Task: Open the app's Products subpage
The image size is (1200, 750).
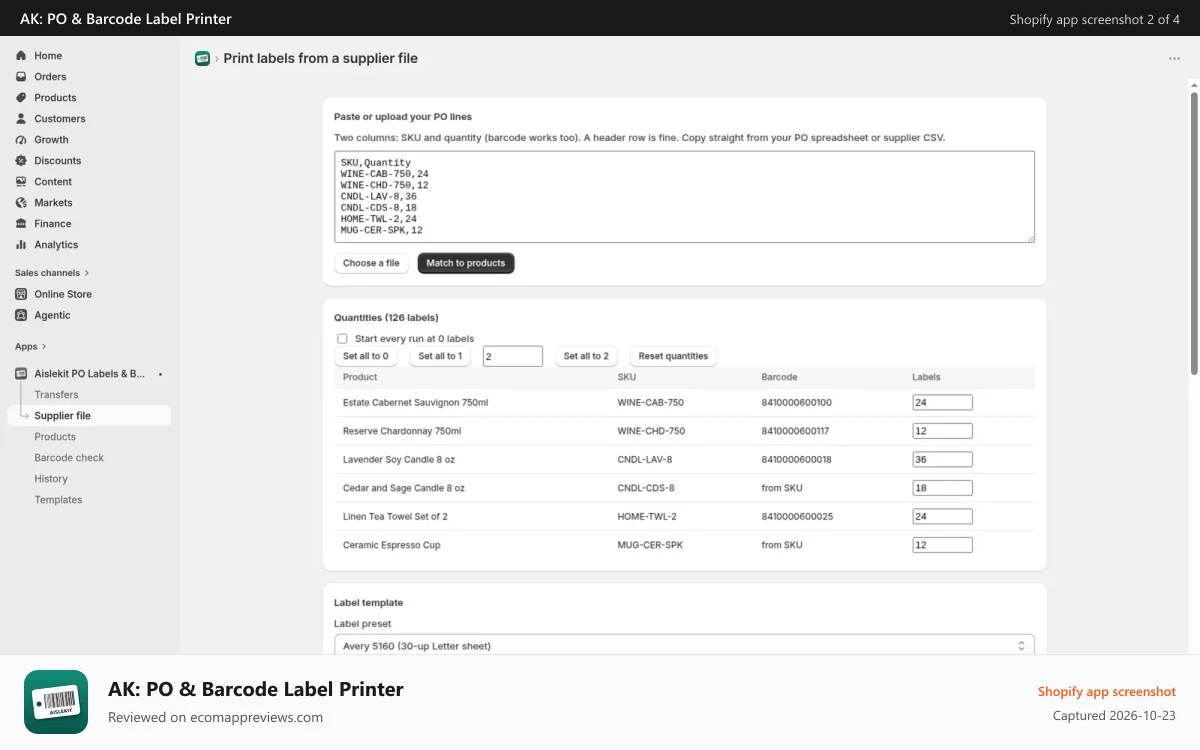Action: click(55, 437)
